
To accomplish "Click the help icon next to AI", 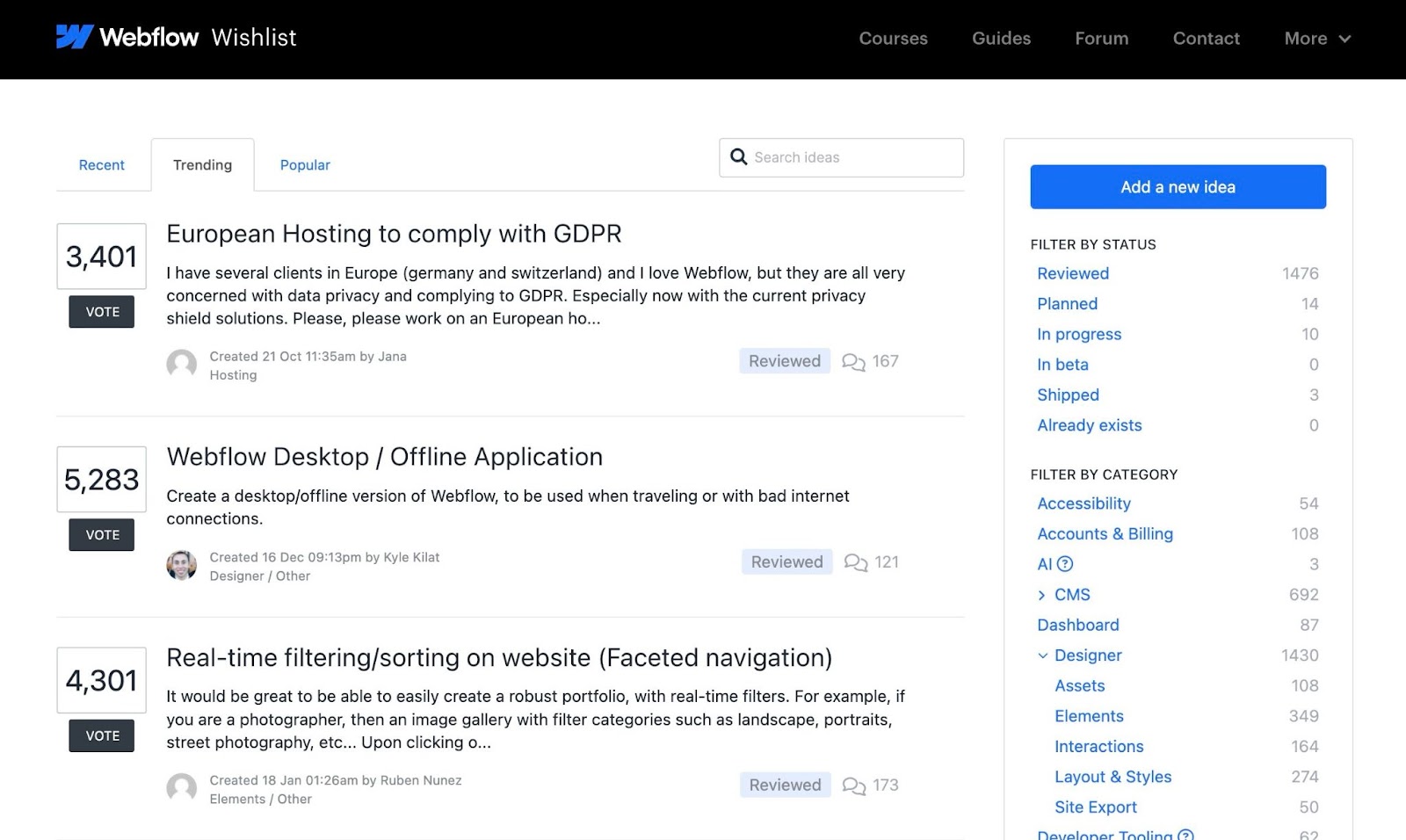I will (1065, 564).
